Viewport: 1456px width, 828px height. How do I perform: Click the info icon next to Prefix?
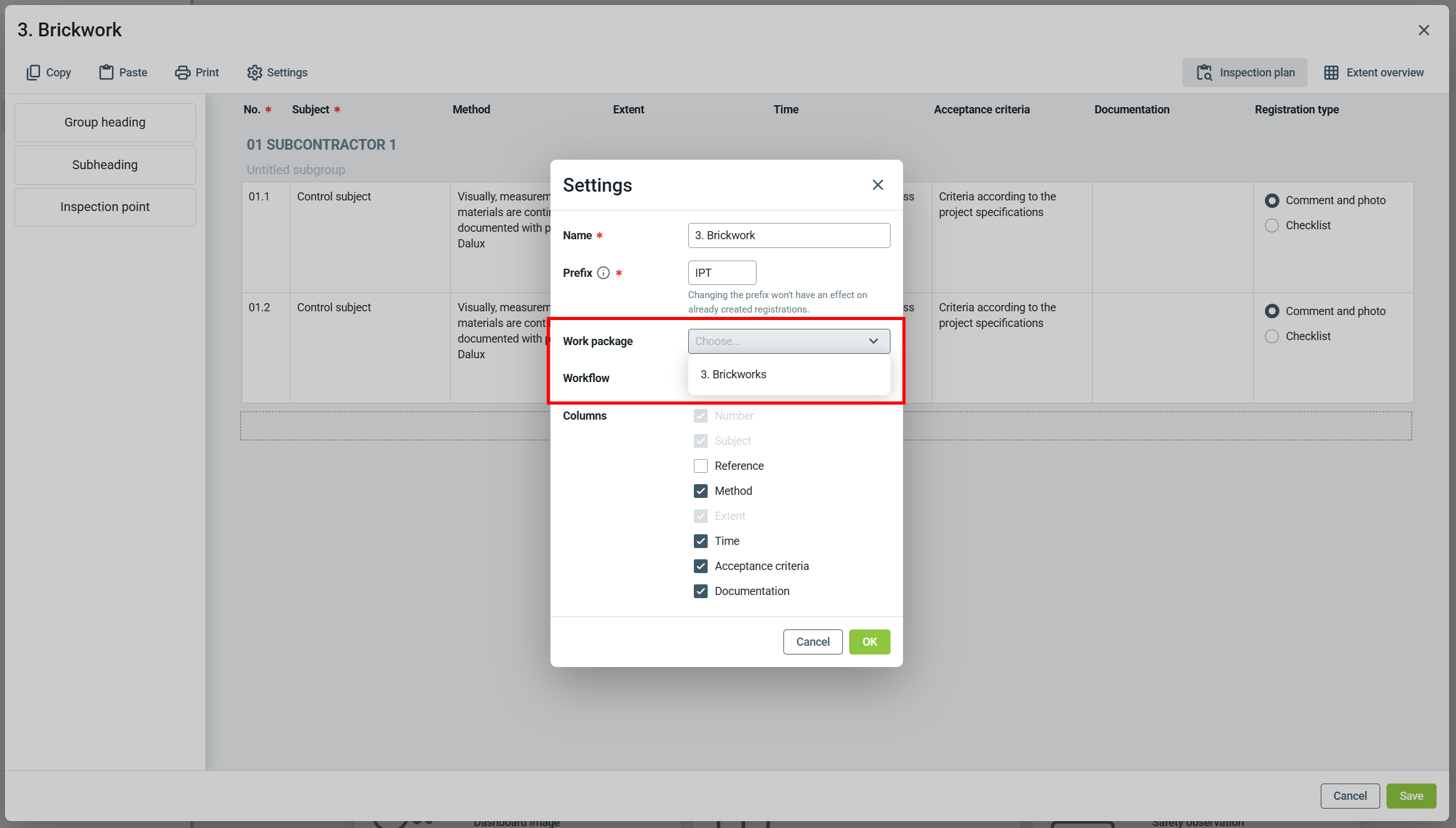603,273
